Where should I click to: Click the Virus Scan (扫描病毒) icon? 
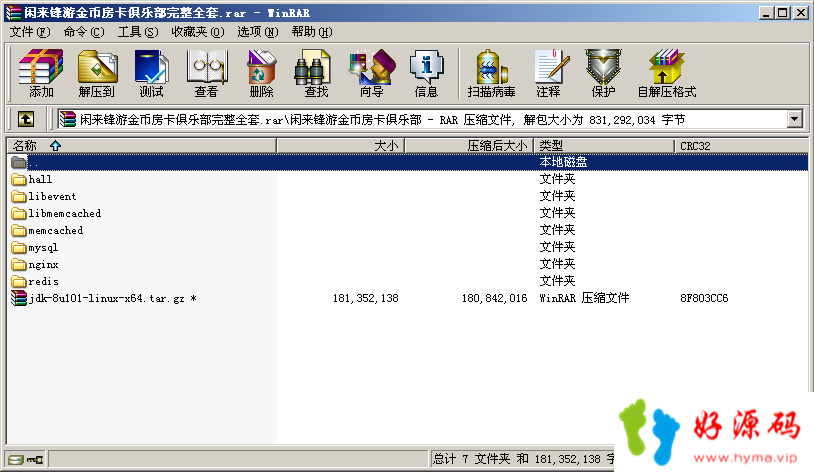[491, 73]
